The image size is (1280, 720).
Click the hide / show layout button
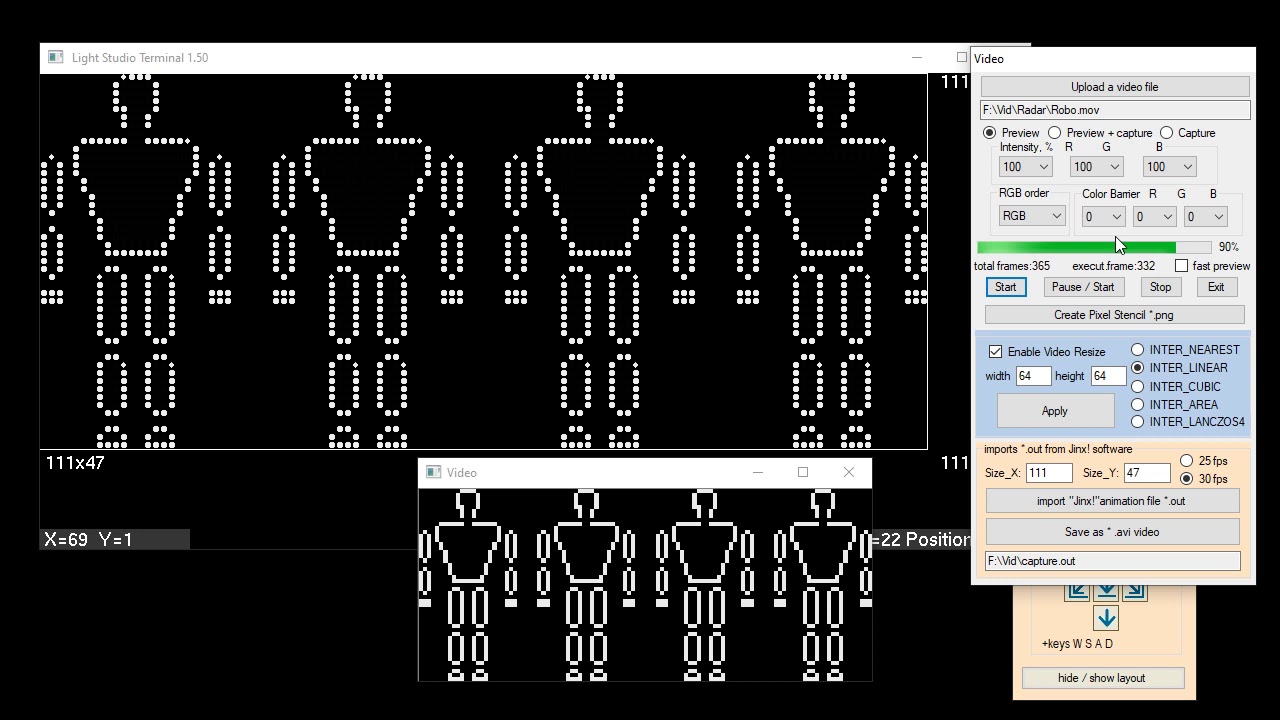1101,678
